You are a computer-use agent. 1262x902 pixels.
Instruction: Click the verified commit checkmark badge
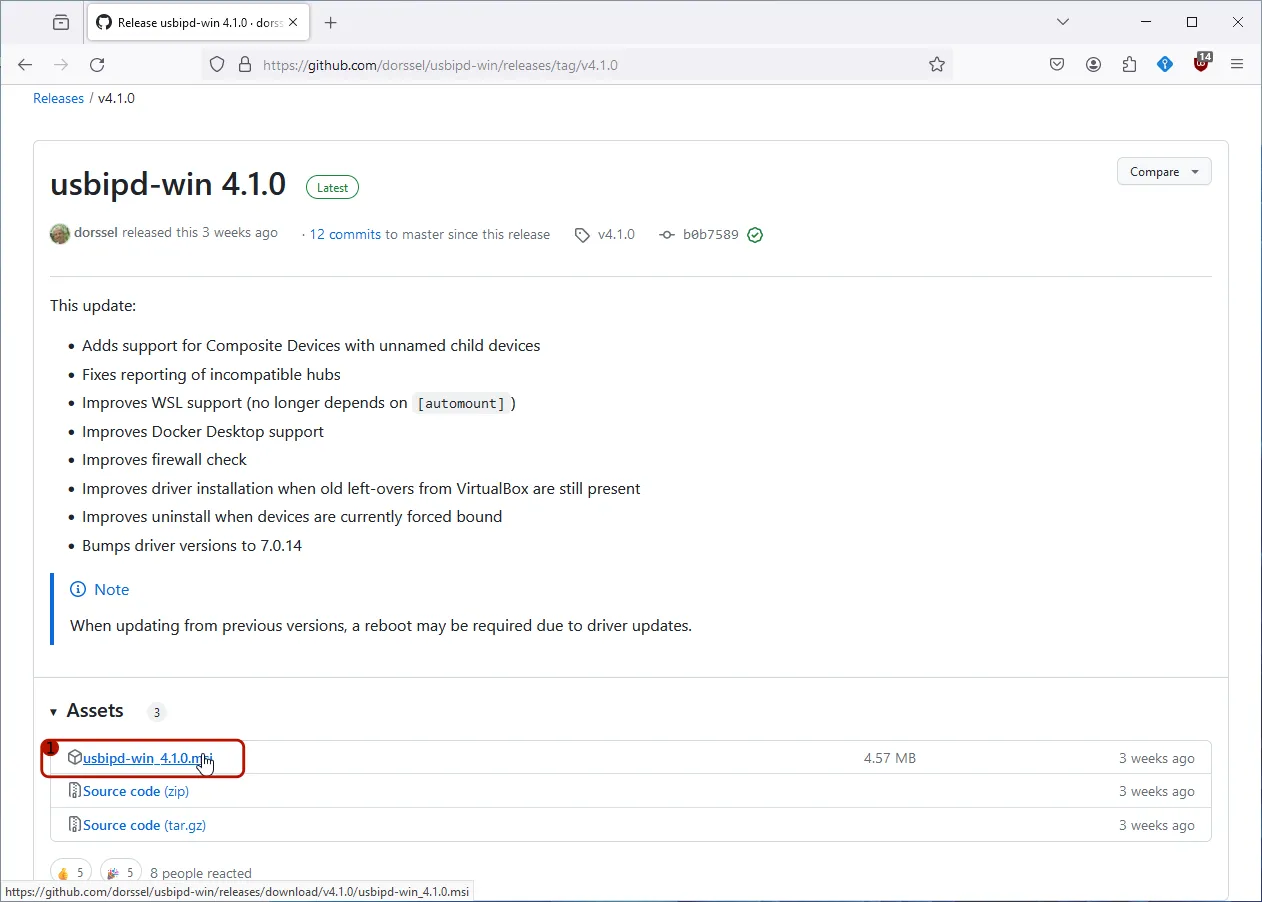(x=755, y=234)
